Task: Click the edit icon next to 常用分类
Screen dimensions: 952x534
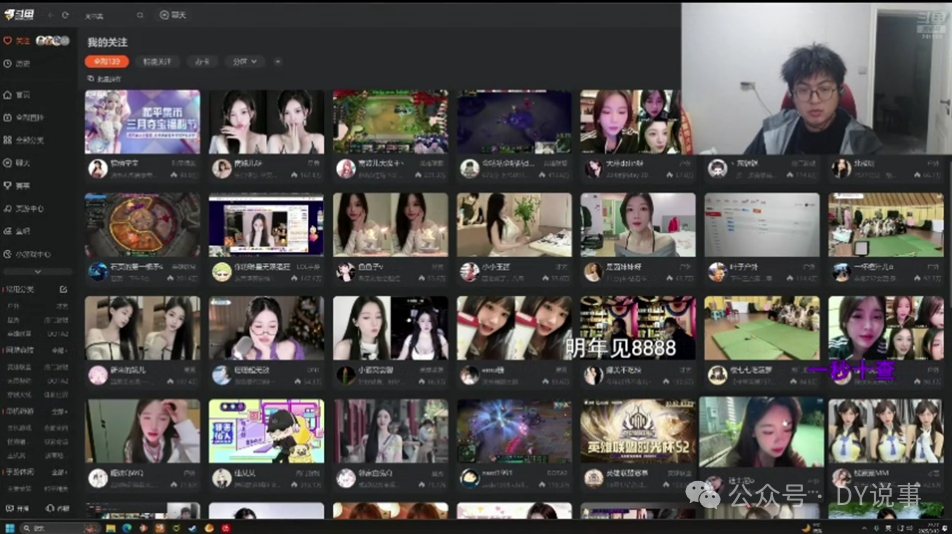Action: click(x=63, y=289)
